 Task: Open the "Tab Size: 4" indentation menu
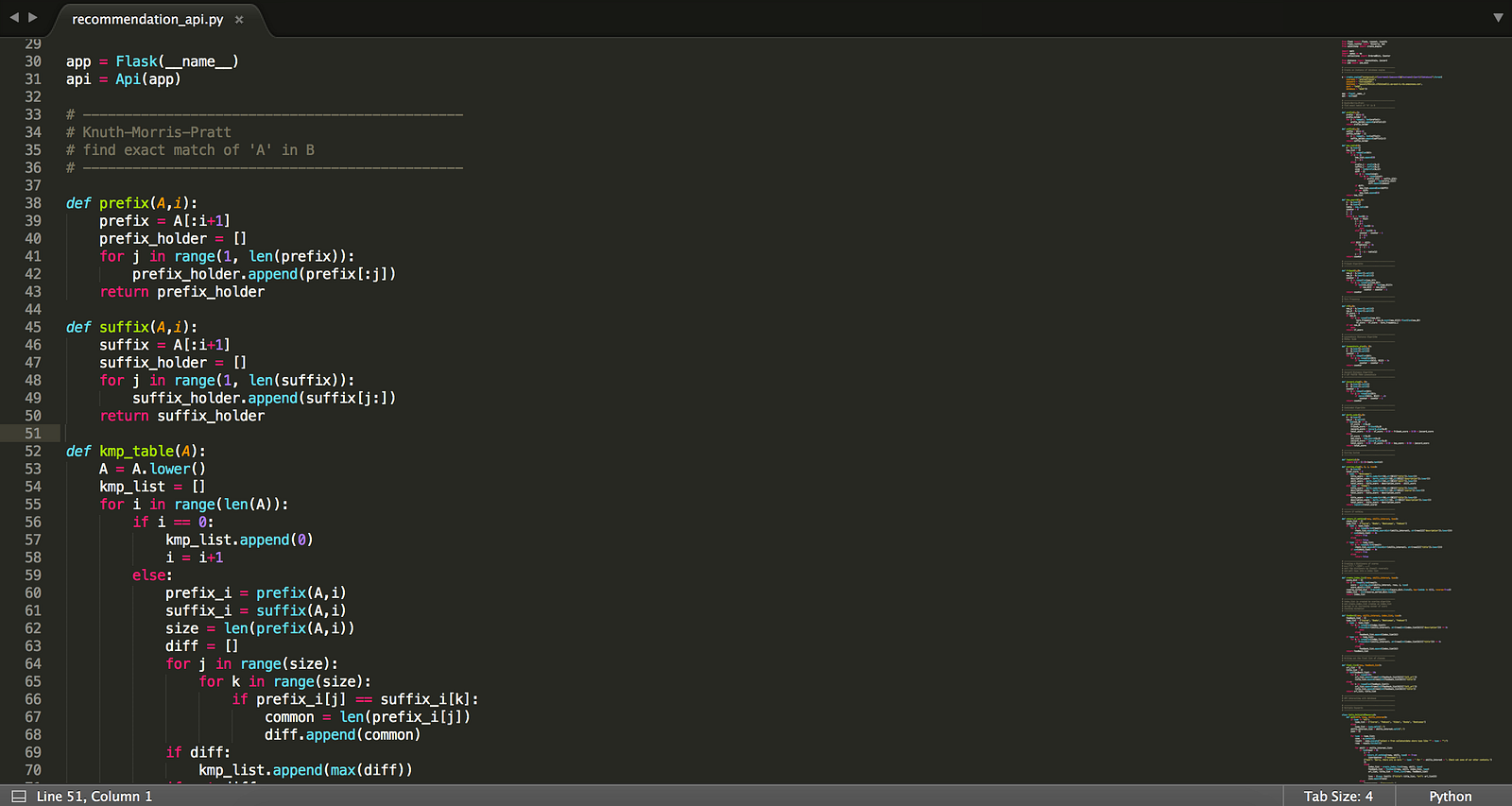tap(1338, 797)
